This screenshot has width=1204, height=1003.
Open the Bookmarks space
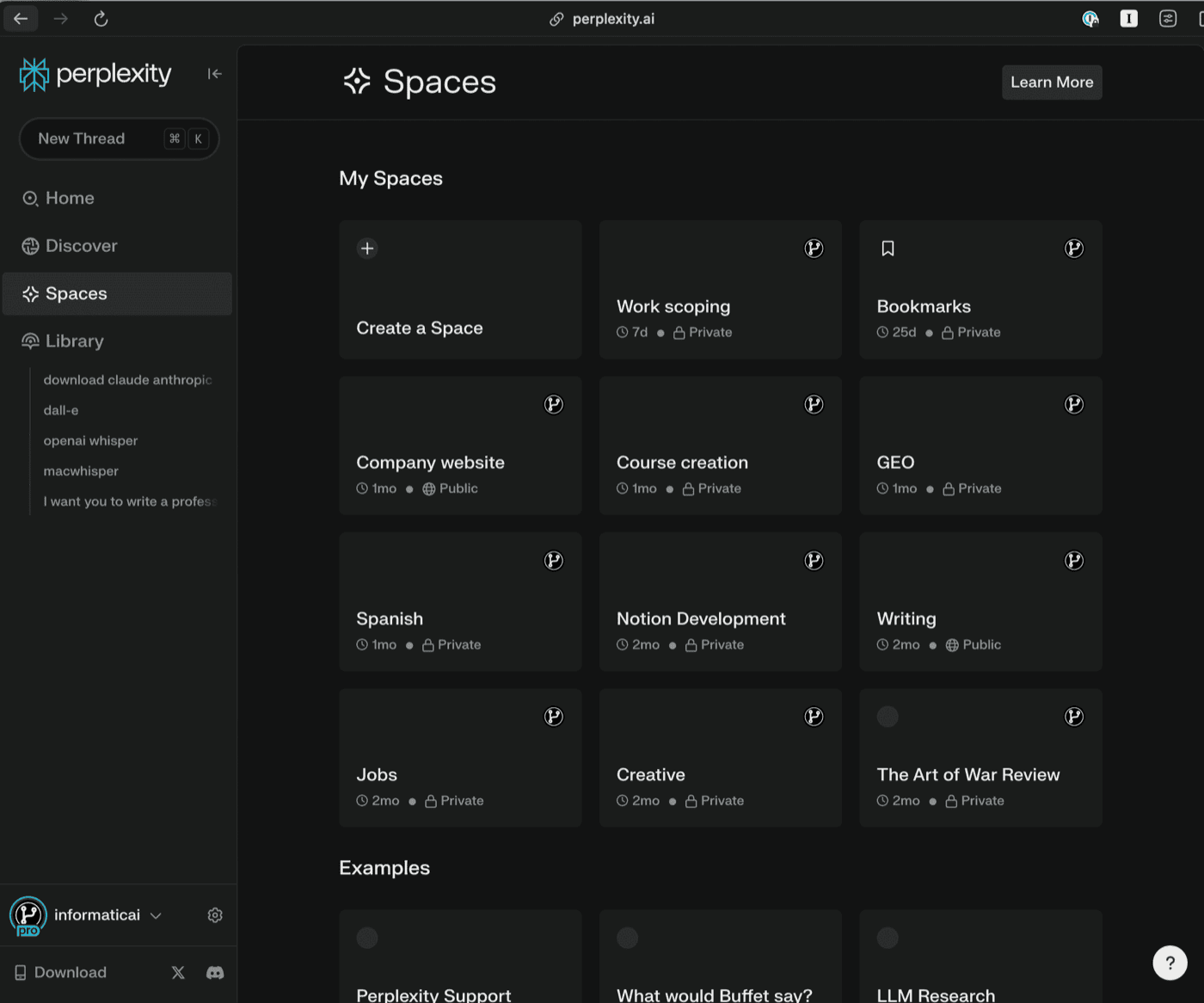pyautogui.click(x=980, y=289)
